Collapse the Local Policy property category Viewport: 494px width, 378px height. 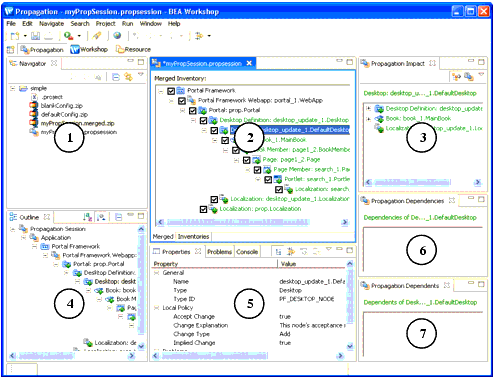pos(156,308)
